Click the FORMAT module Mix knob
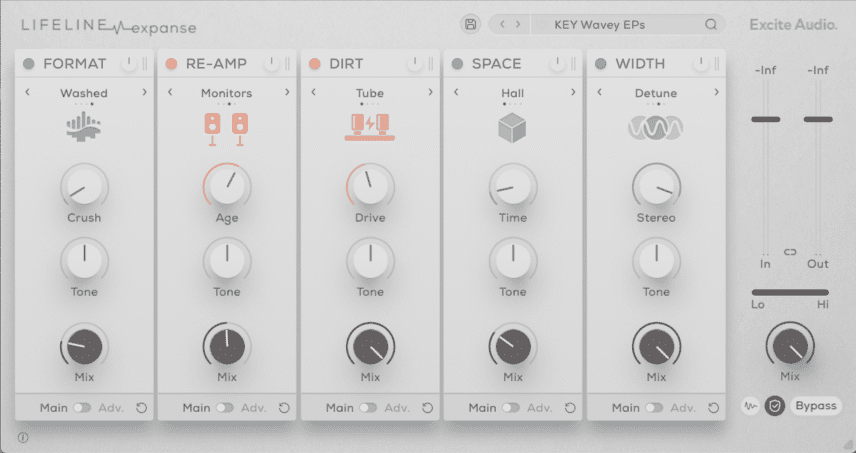Screen dimensions: 856x453 click(x=84, y=346)
